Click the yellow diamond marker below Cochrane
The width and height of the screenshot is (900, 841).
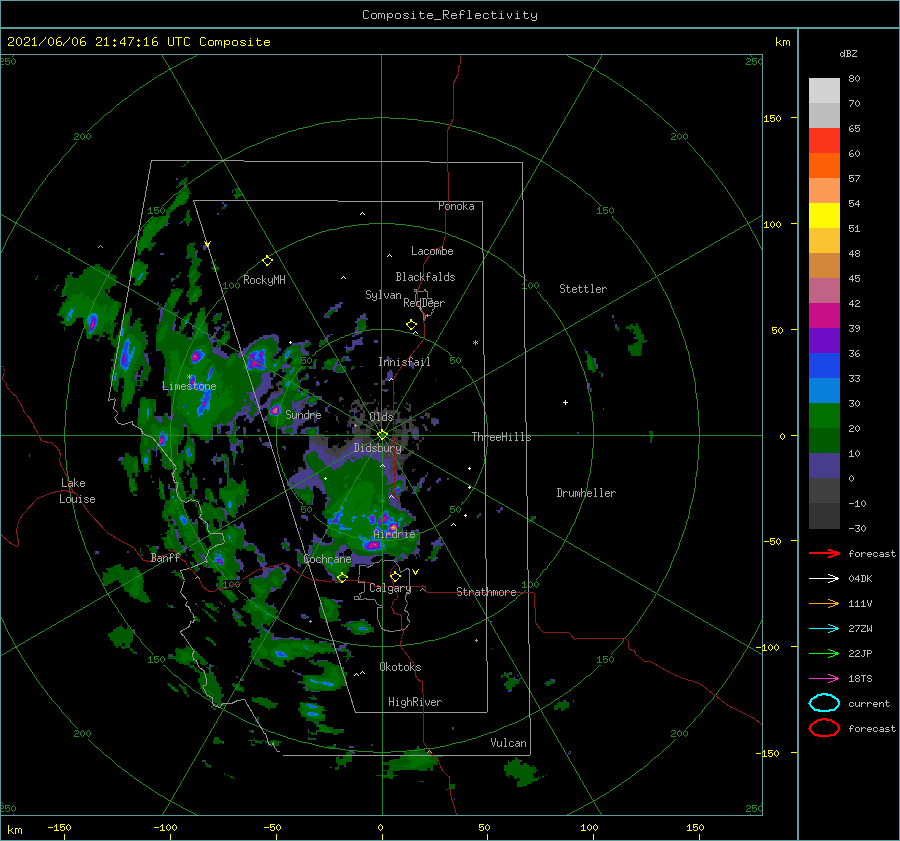(342, 577)
